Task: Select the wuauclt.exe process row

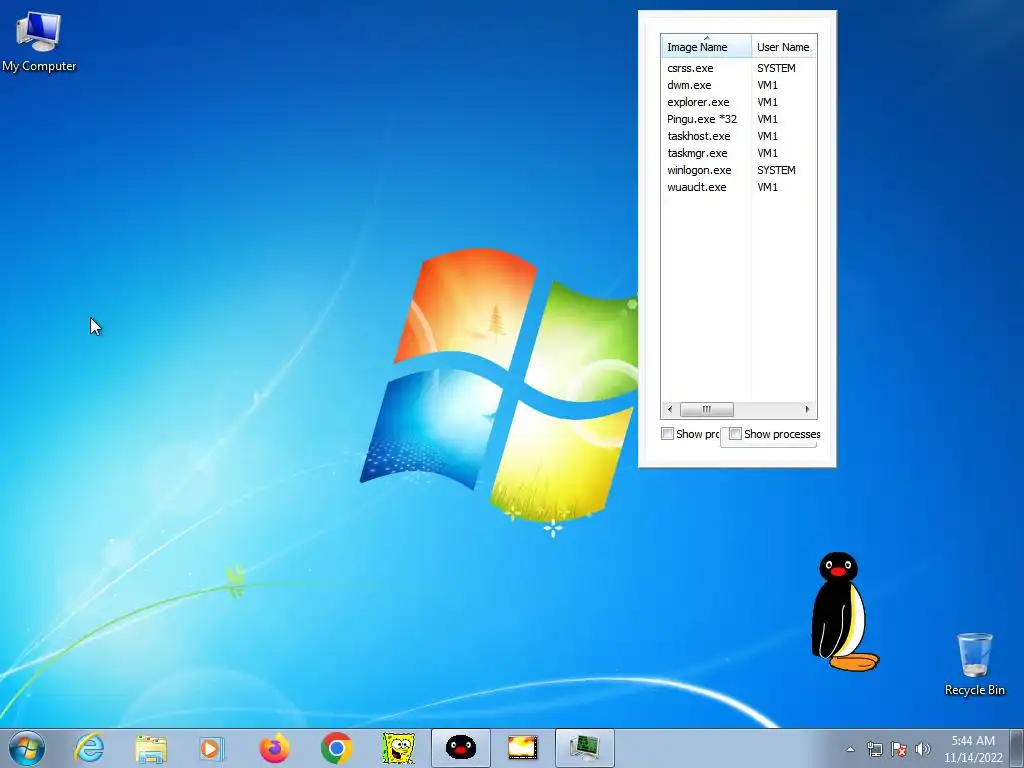Action: point(739,187)
